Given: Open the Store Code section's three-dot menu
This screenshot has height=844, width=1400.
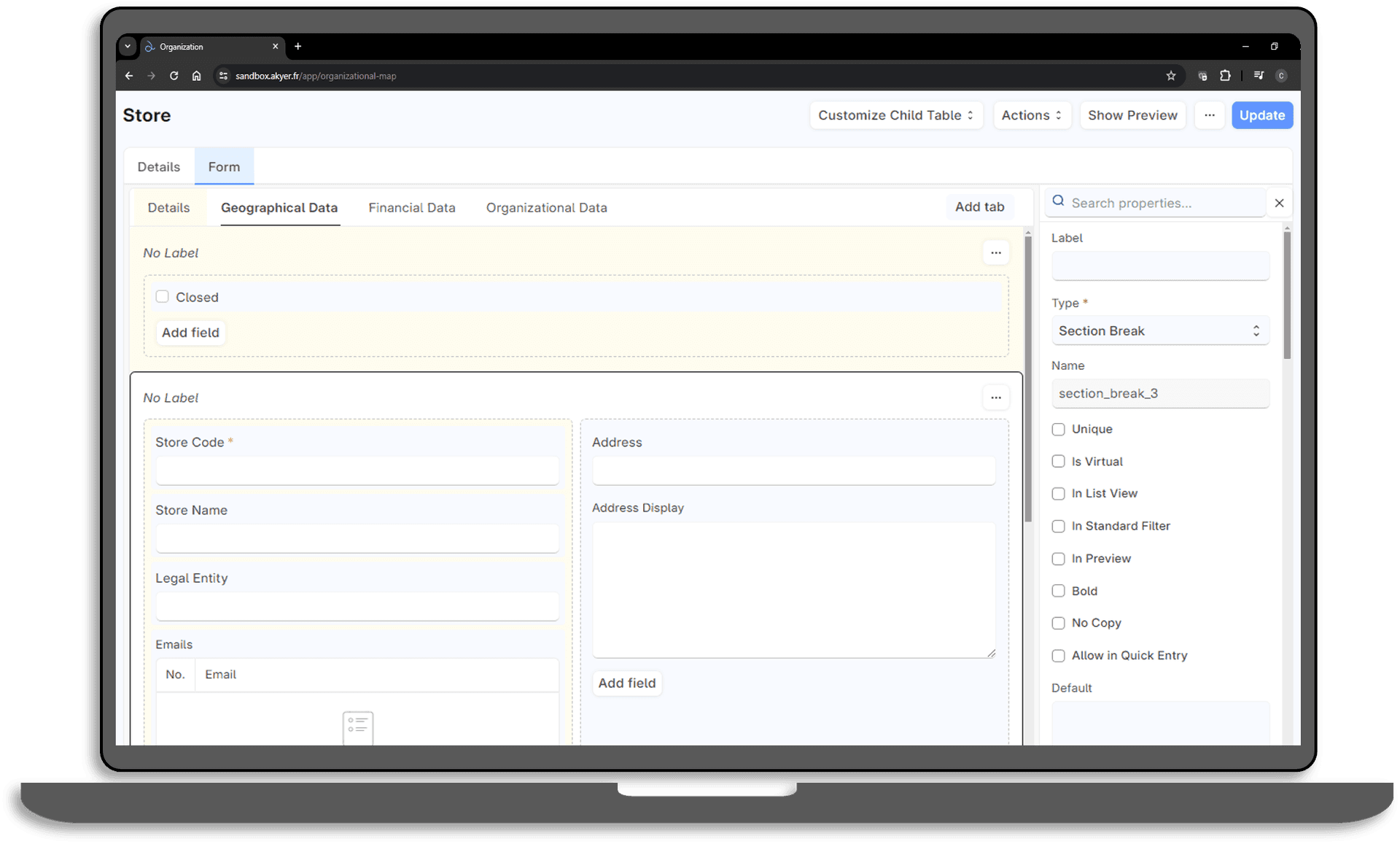Looking at the screenshot, I should [x=996, y=398].
